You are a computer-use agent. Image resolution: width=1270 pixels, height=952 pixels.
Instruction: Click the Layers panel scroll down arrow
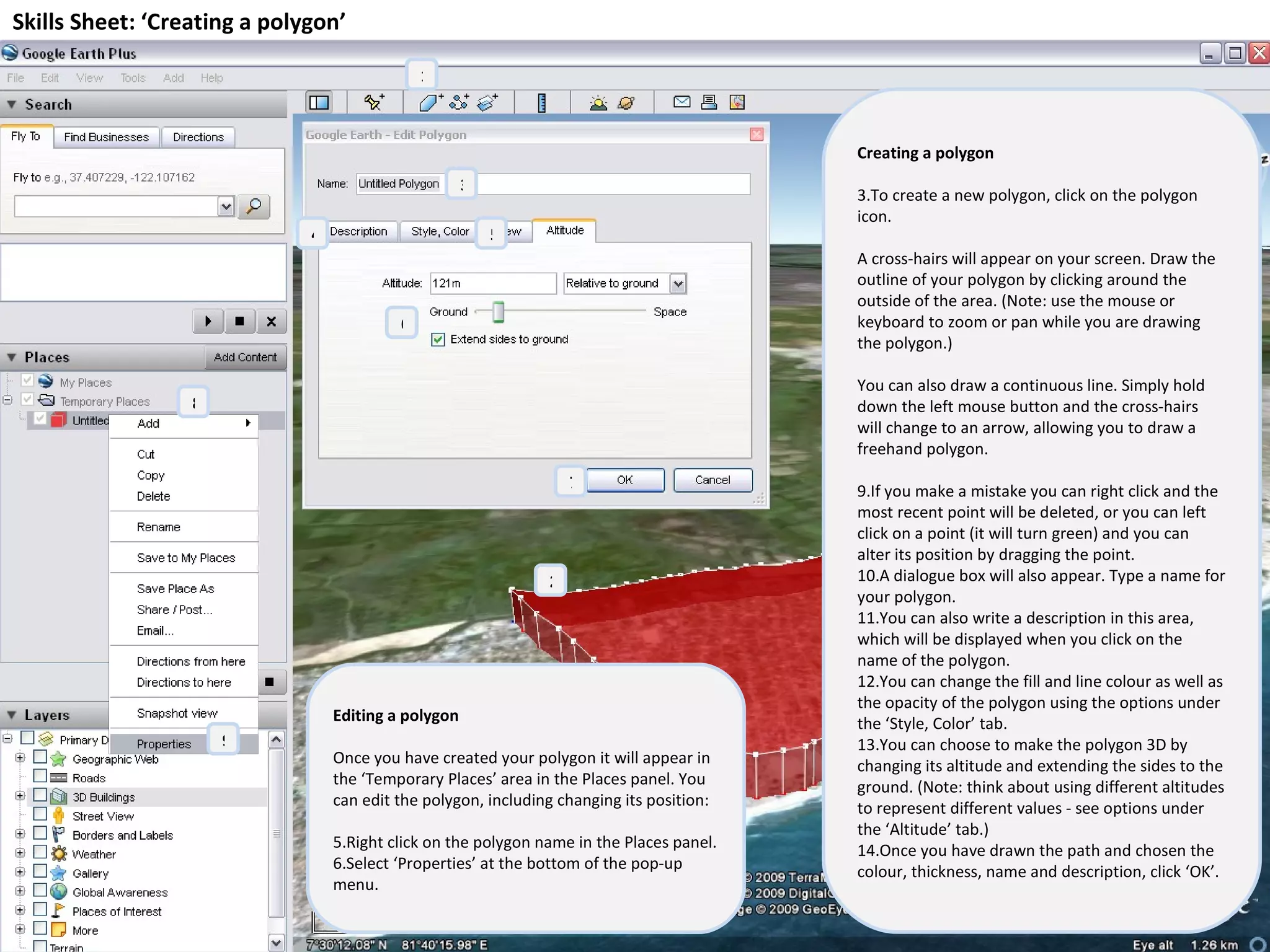277,943
